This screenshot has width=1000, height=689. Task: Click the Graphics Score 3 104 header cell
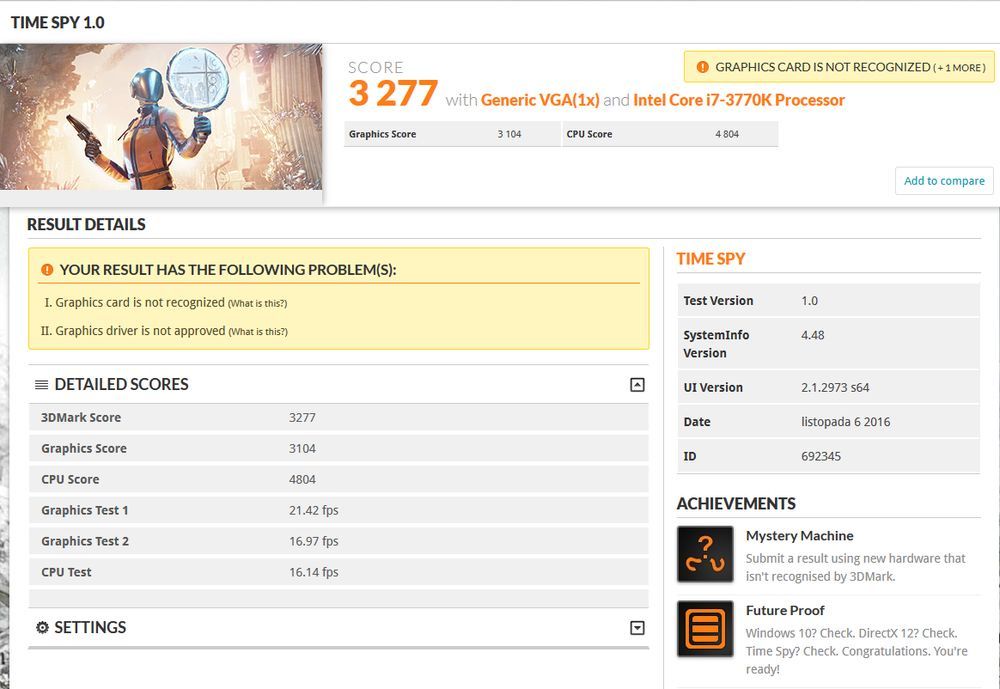coord(452,134)
